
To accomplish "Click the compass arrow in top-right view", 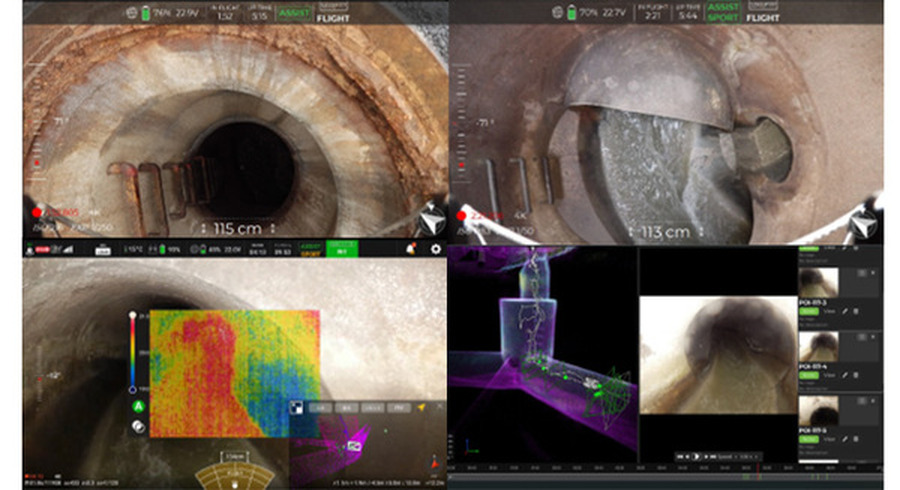I will click(x=863, y=224).
